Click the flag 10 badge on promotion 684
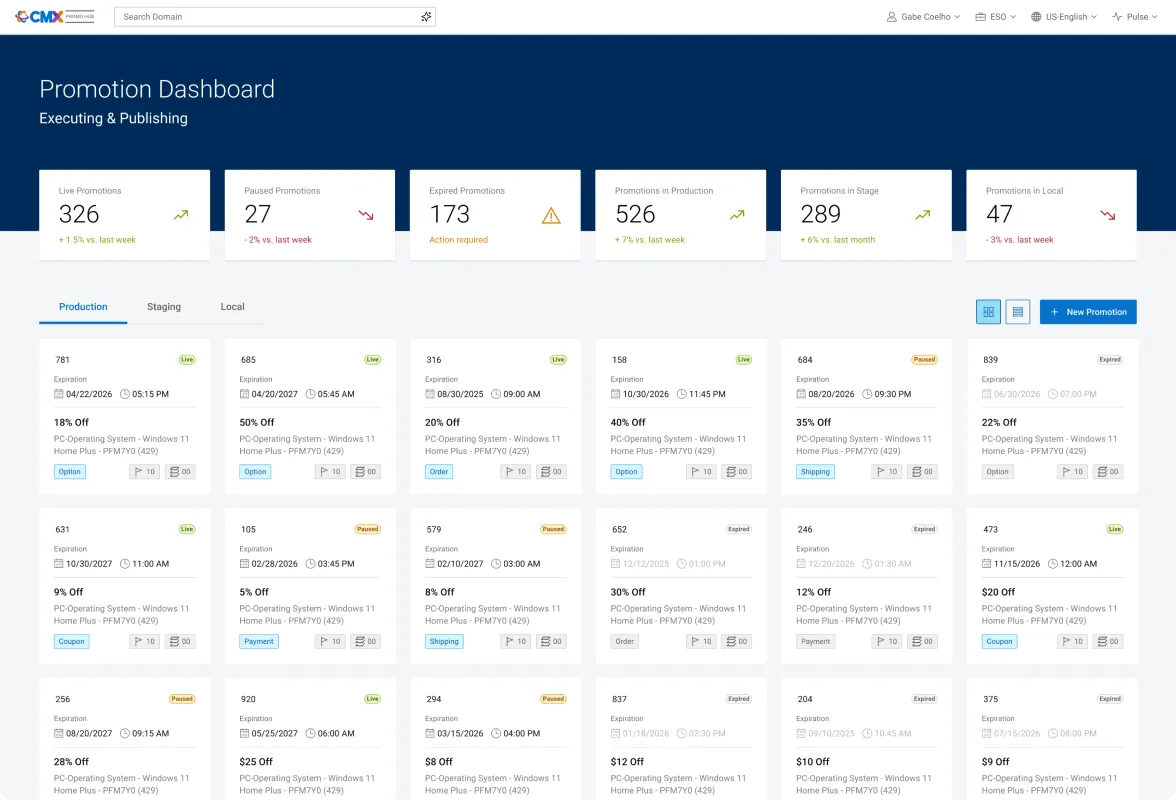 click(x=887, y=472)
